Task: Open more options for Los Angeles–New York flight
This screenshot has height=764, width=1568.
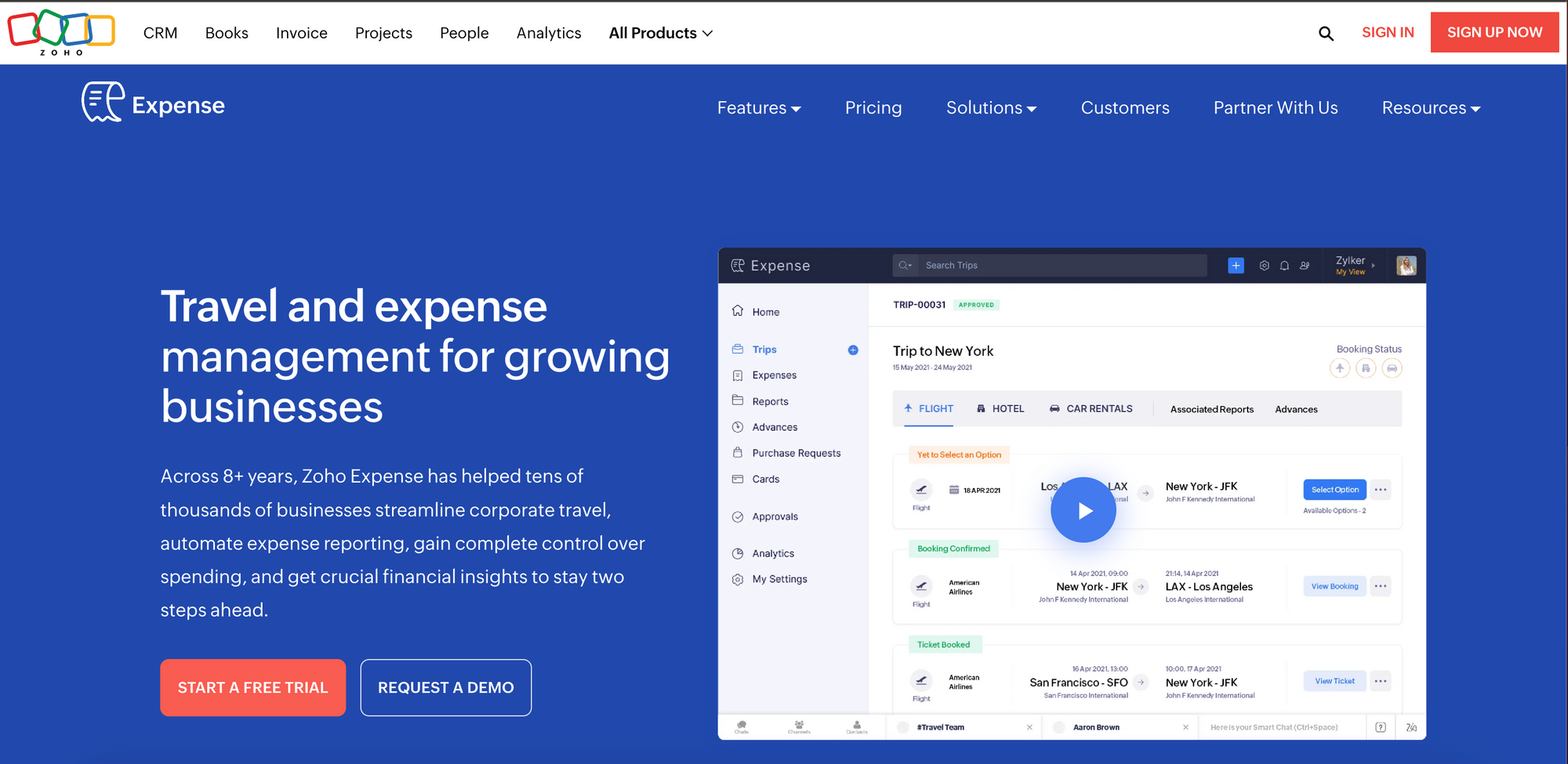Action: pyautogui.click(x=1381, y=490)
